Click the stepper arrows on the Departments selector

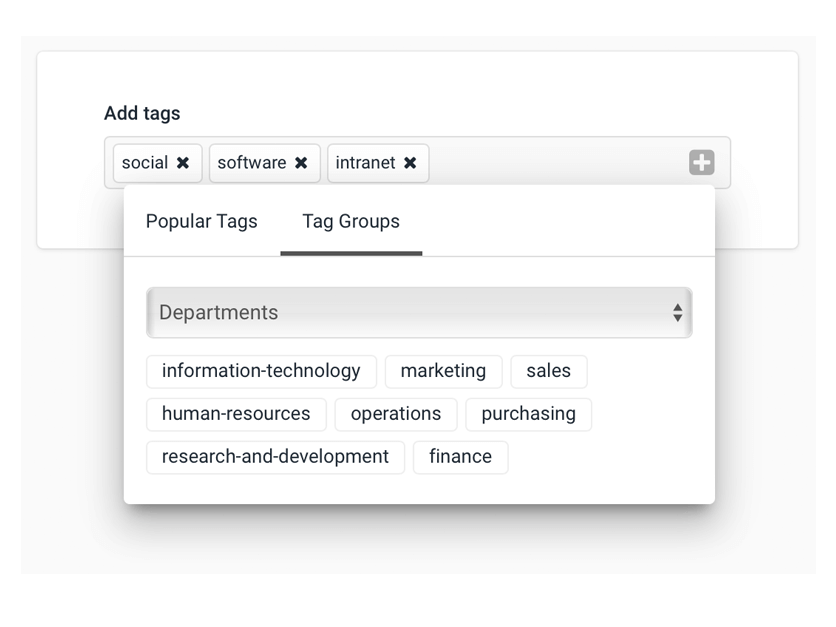[679, 312]
